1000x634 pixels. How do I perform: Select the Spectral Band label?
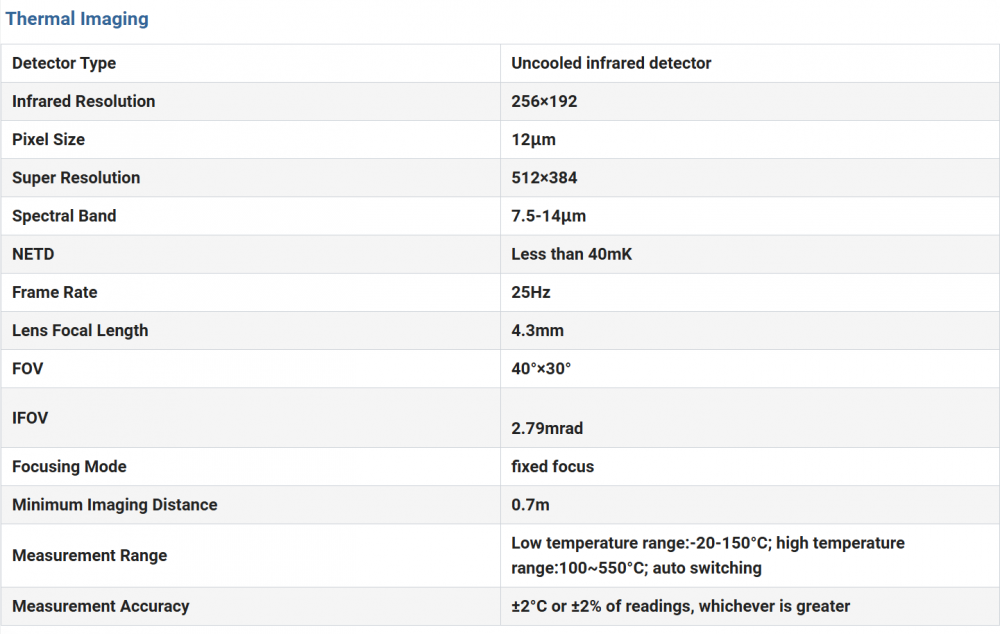pyautogui.click(x=64, y=216)
